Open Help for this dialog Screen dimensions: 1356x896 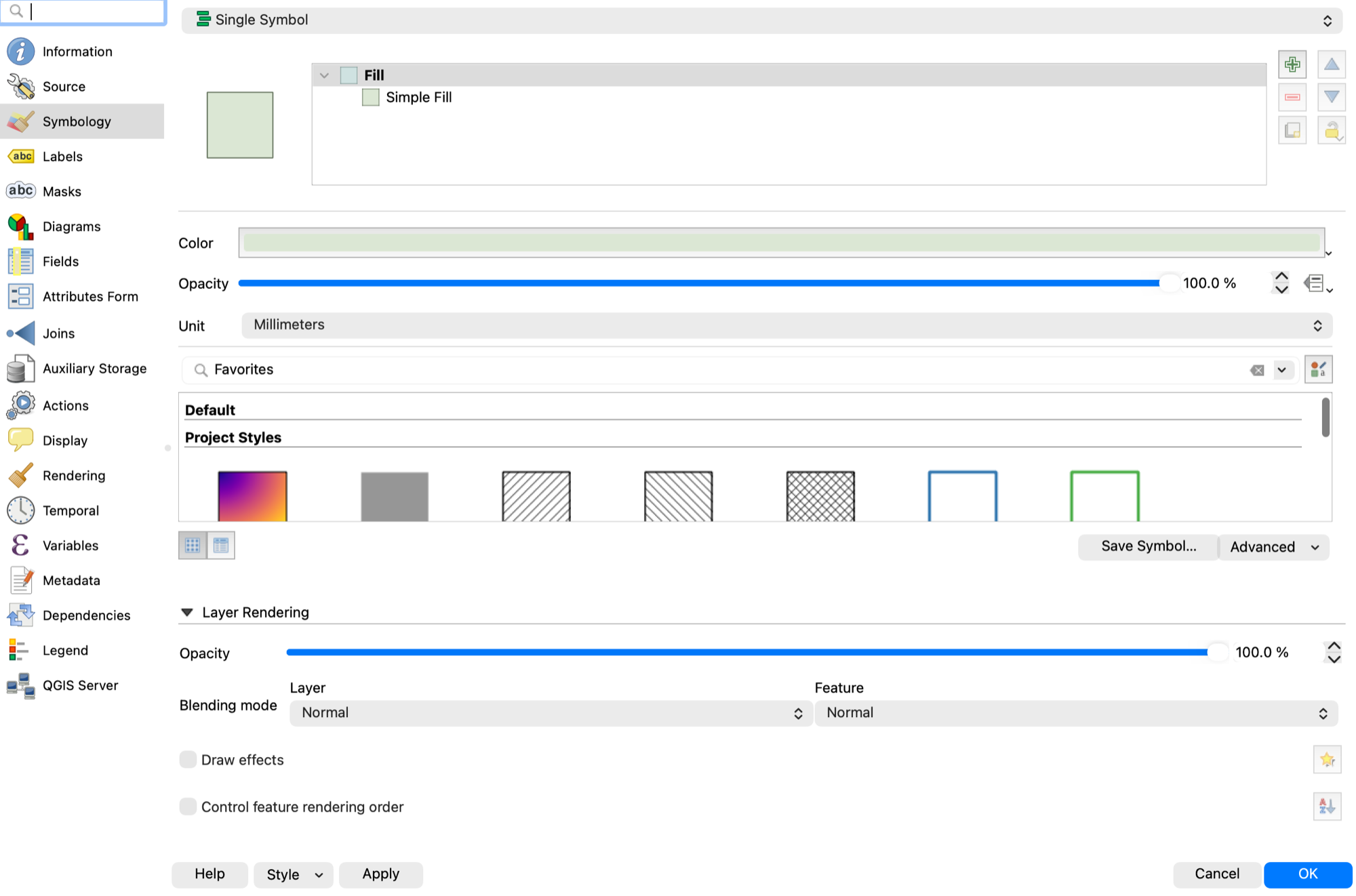tap(210, 874)
